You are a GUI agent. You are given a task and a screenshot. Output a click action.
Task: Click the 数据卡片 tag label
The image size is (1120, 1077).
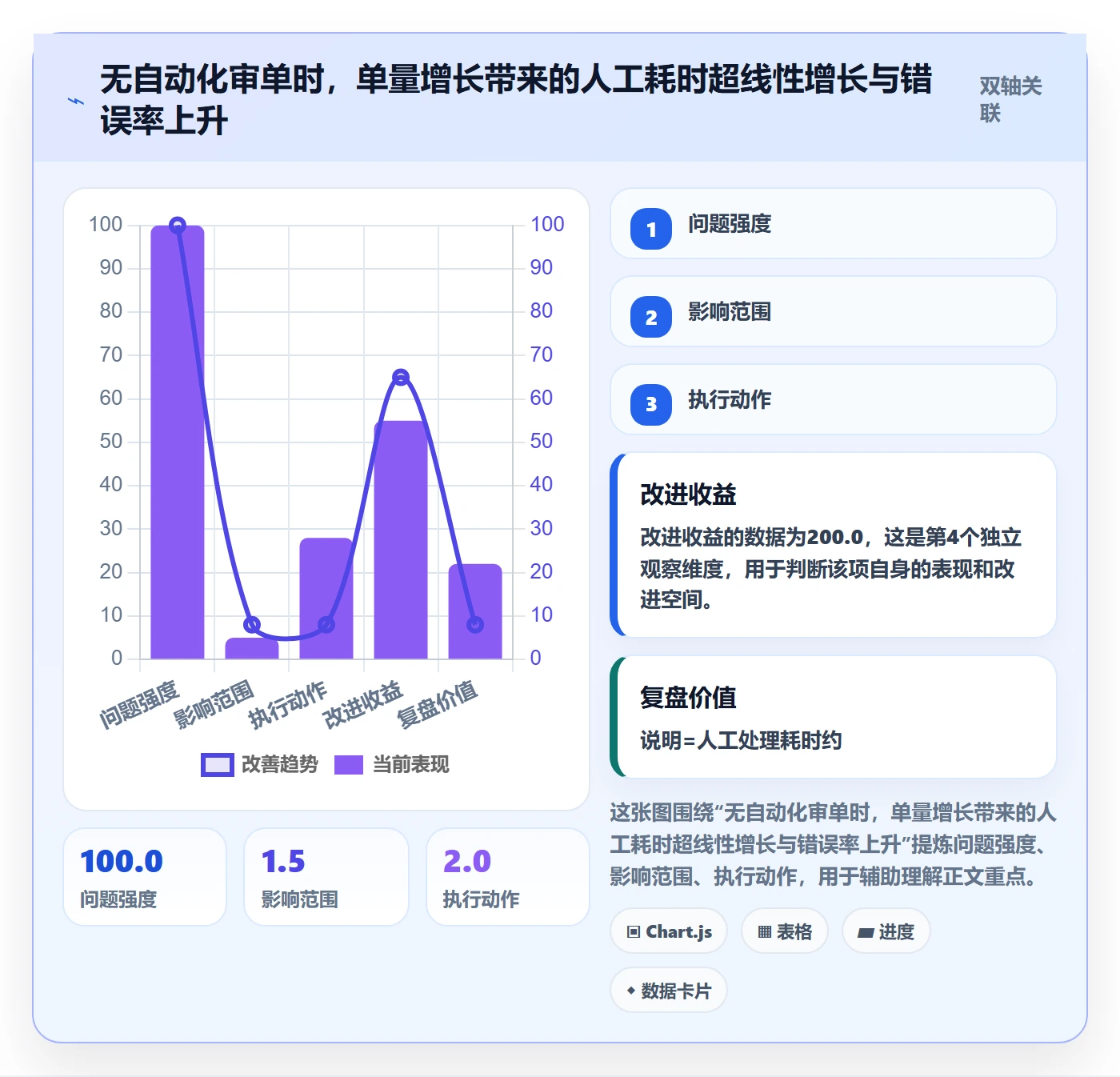click(676, 991)
